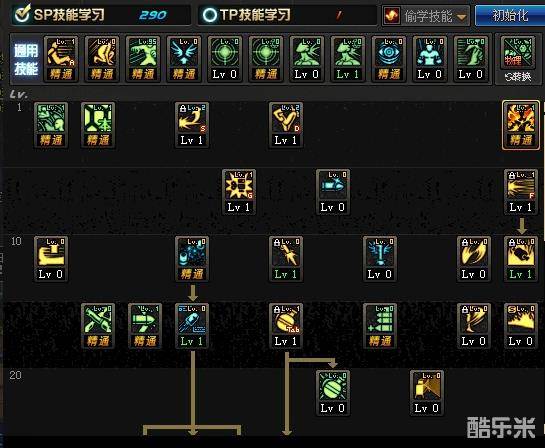Click the G-hotkey explosion skill icon
Screen dimensions: 545x448
coord(239,192)
